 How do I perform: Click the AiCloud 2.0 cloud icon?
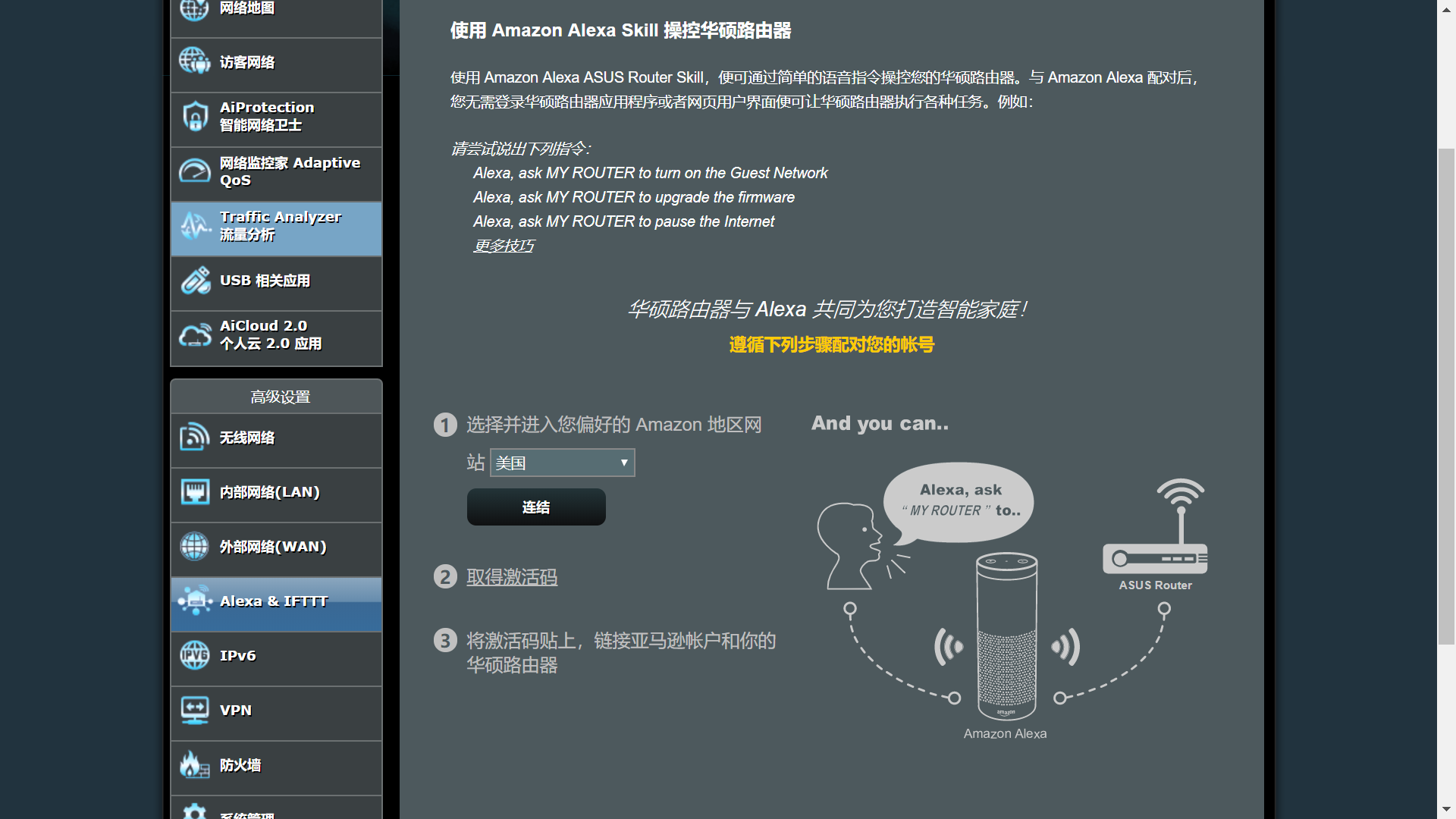point(195,334)
